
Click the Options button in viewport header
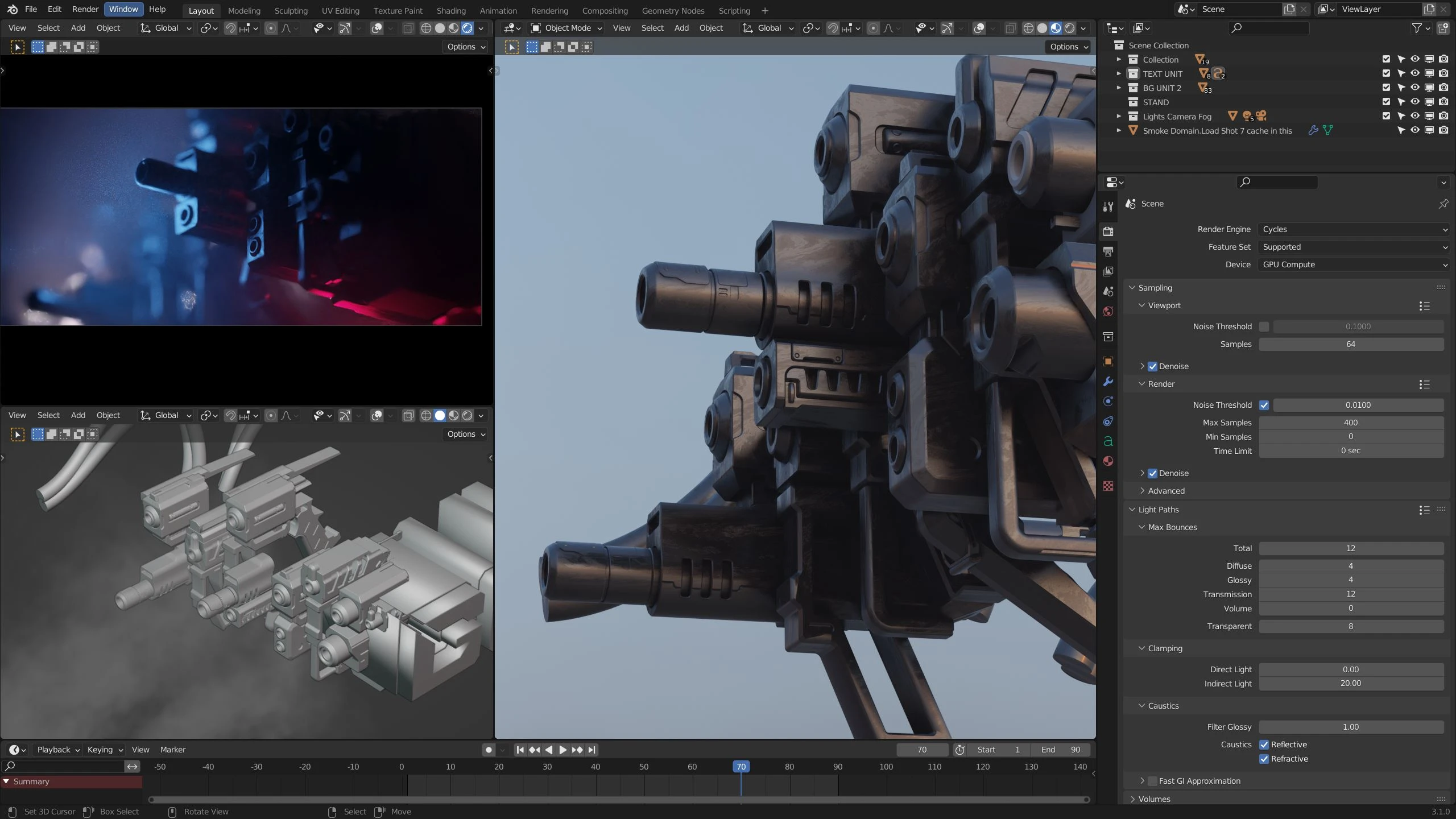pyautogui.click(x=1067, y=47)
